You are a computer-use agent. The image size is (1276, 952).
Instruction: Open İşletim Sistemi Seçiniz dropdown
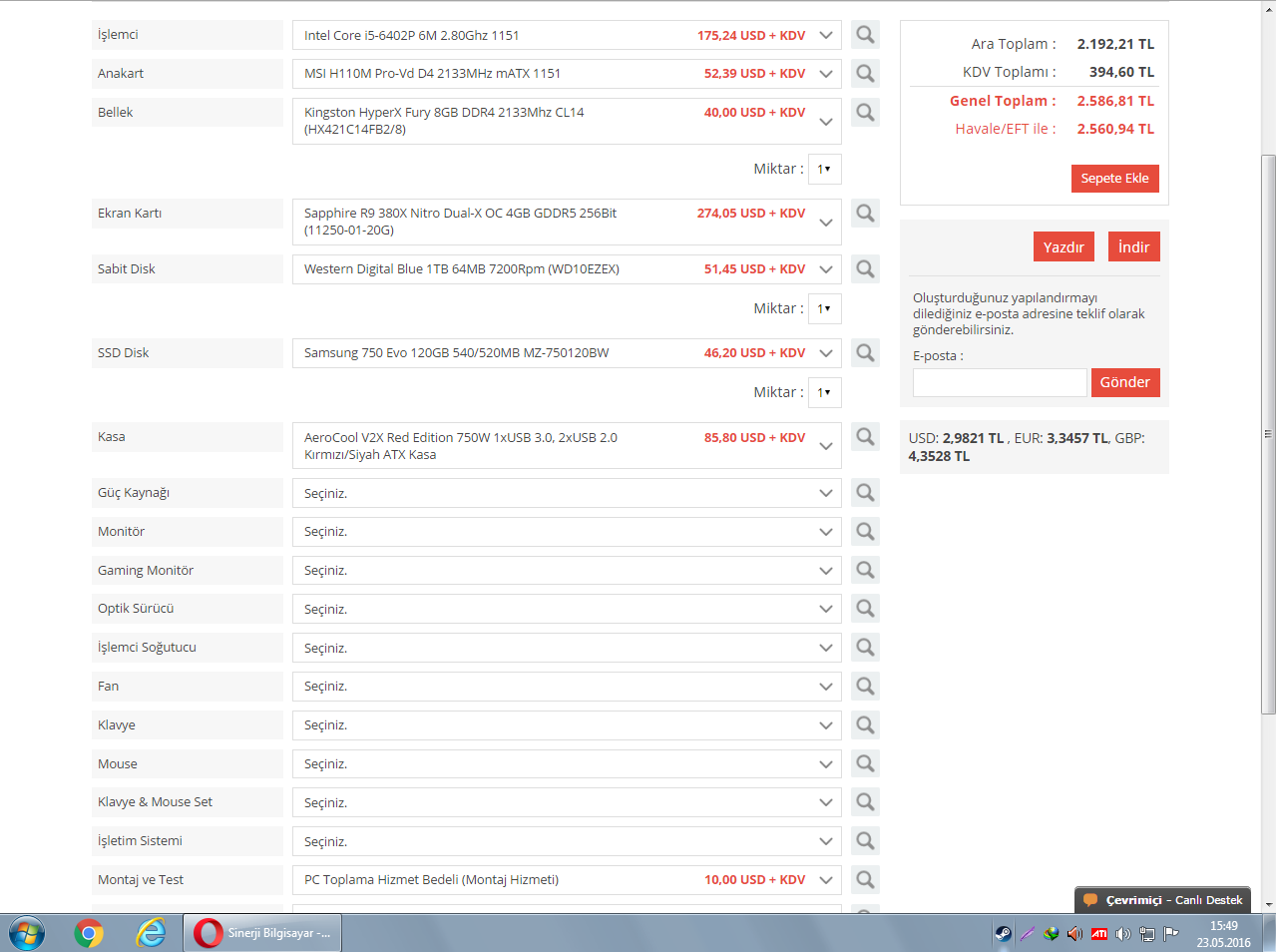click(x=567, y=841)
